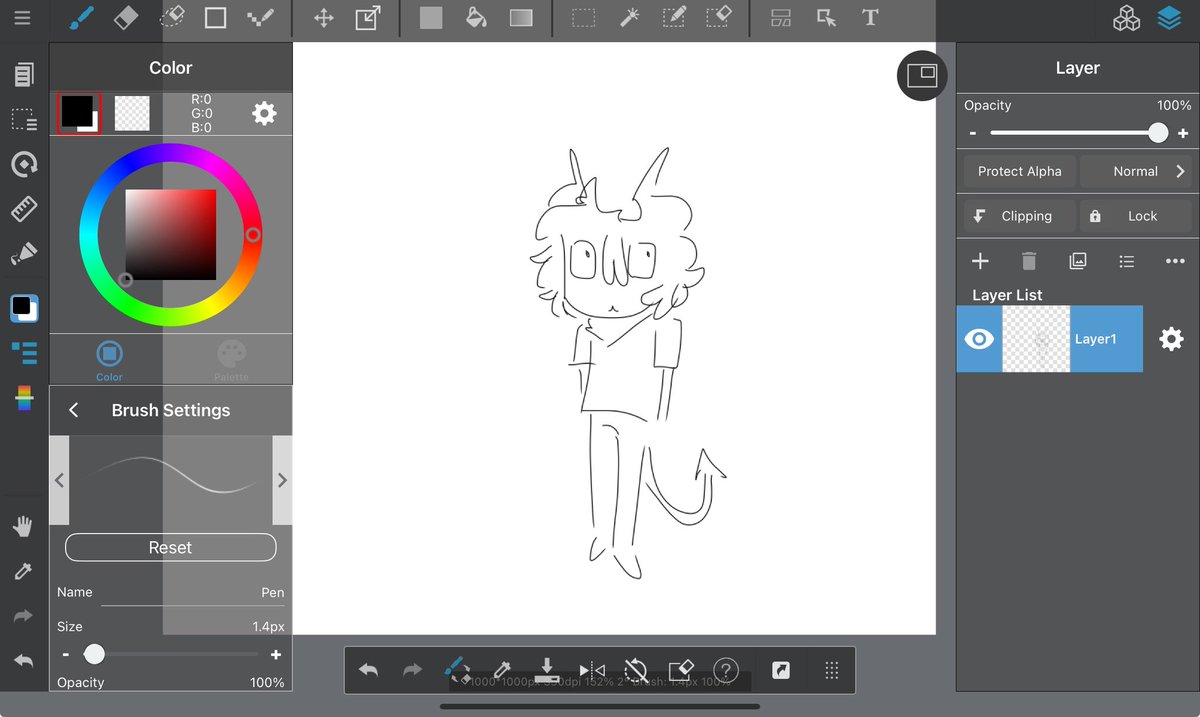The width and height of the screenshot is (1200, 717).
Task: Open selection menu icon in left sidebar
Action: pyautogui.click(x=24, y=120)
